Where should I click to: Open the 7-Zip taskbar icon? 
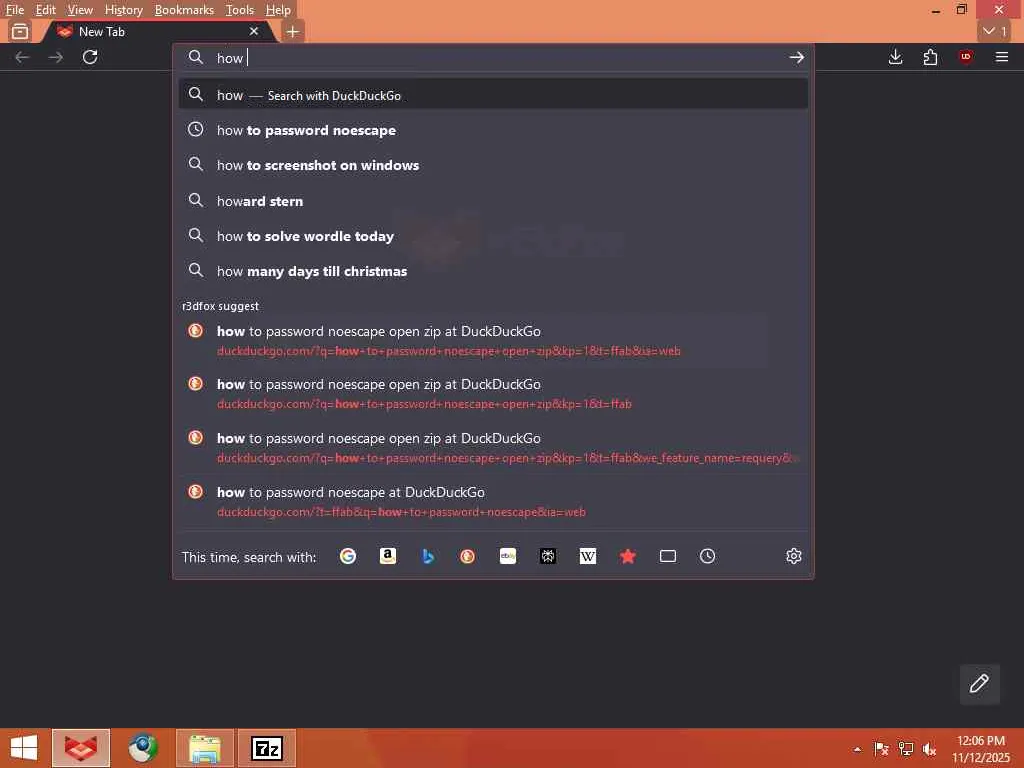tap(267, 748)
